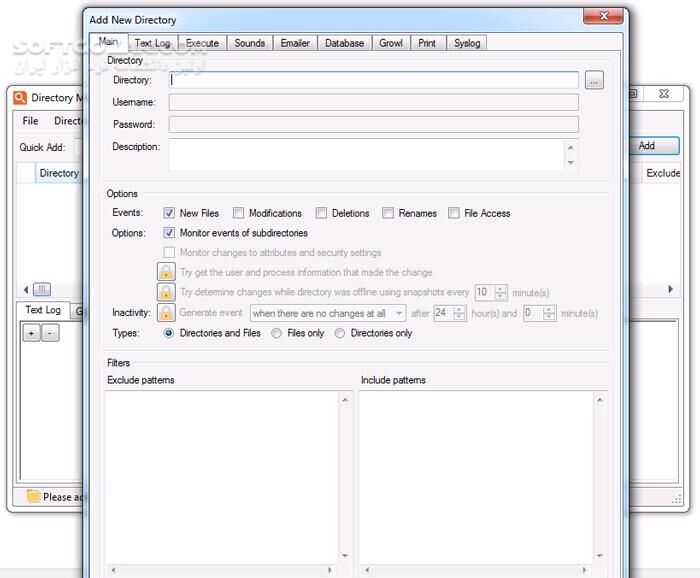
Task: Click inside the Directory path field
Action: (374, 80)
